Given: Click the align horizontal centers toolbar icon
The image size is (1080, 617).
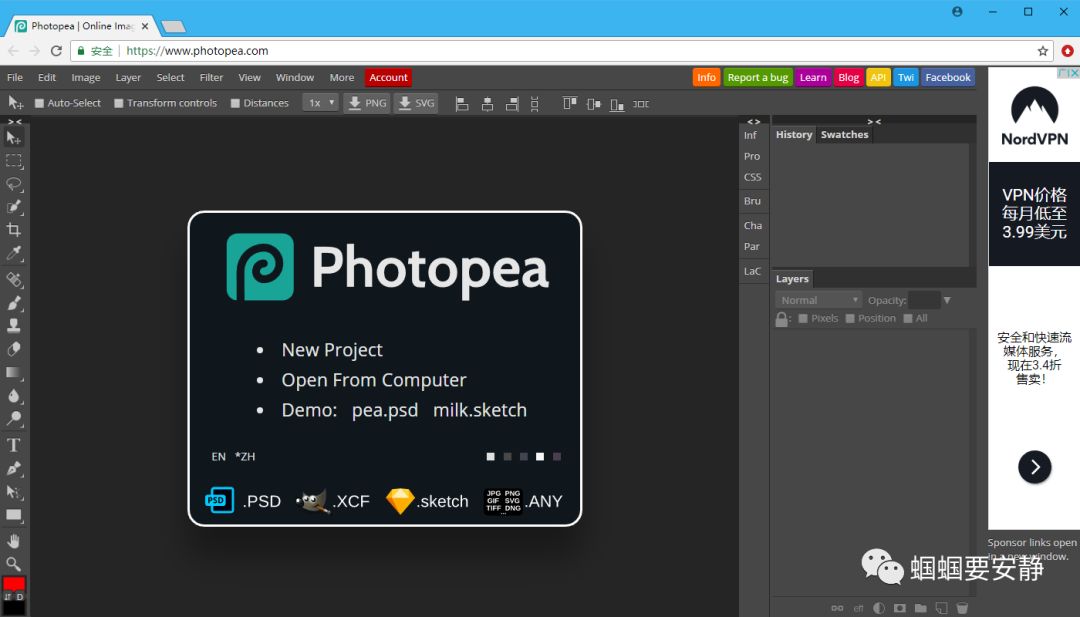Looking at the screenshot, I should 487,103.
